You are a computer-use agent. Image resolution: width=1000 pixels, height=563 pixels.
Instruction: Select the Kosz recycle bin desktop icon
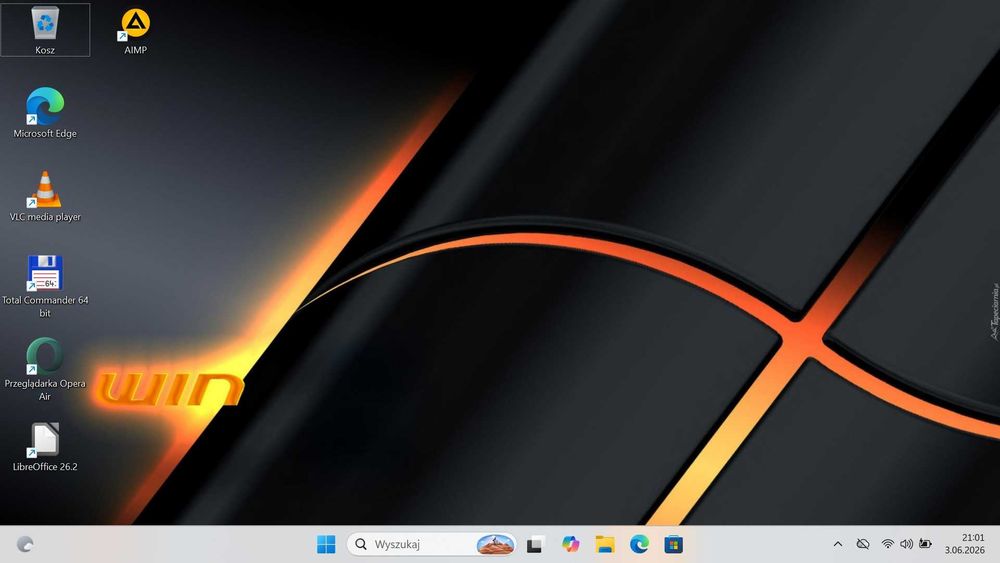[45, 30]
